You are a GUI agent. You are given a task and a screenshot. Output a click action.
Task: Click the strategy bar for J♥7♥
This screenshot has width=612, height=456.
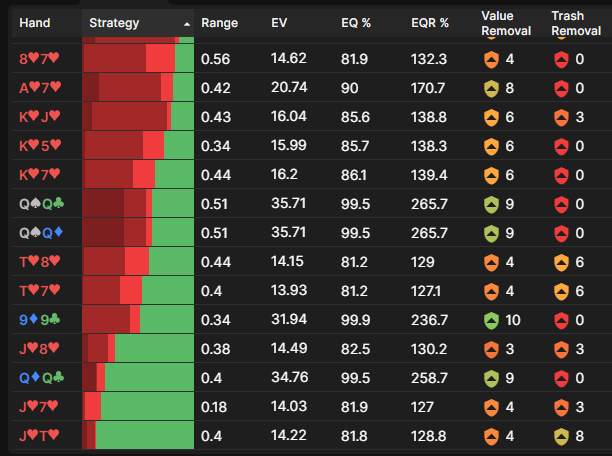(138, 407)
